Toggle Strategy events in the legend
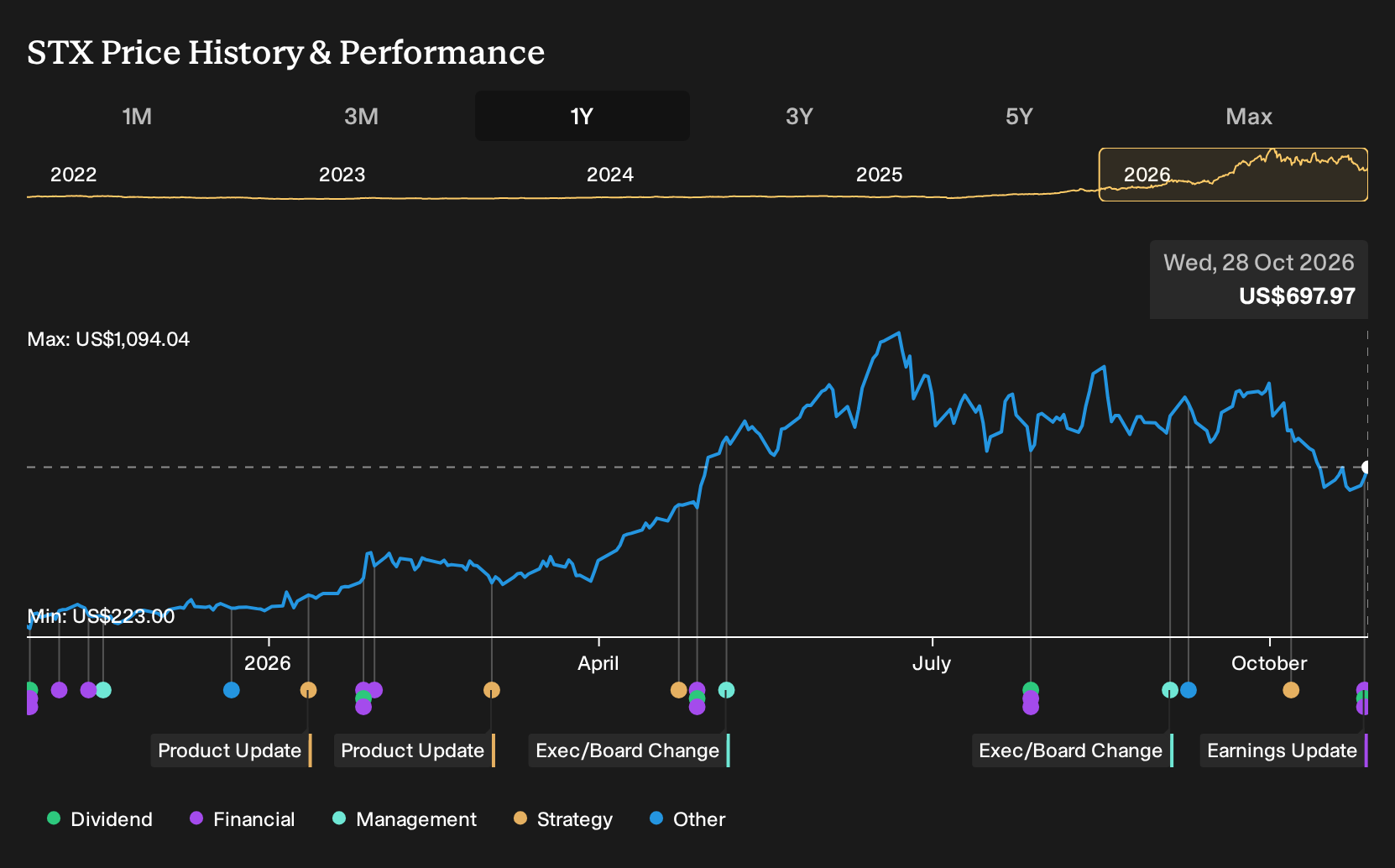Viewport: 1395px width, 868px height. (563, 819)
